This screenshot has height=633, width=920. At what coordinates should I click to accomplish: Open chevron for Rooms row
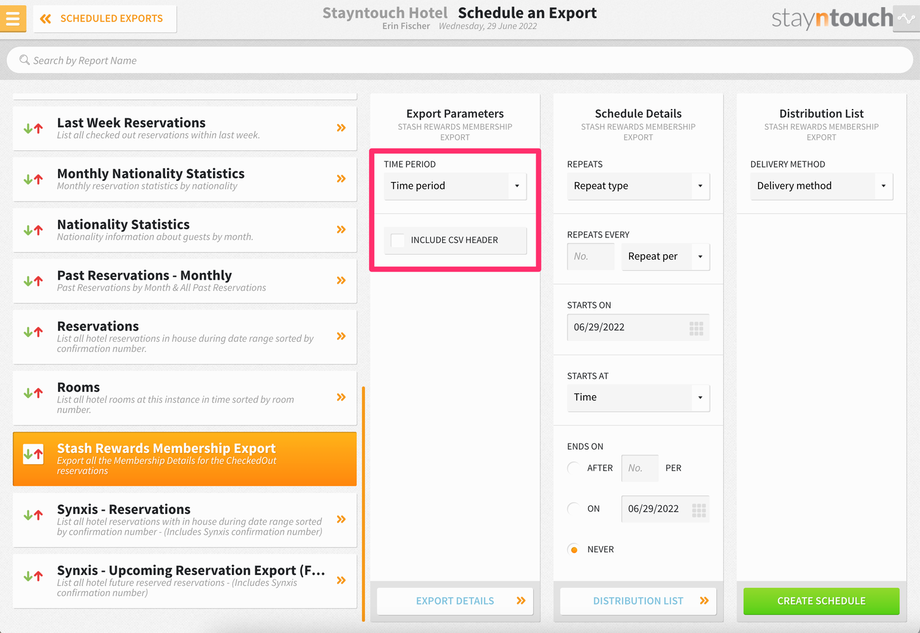coord(341,397)
